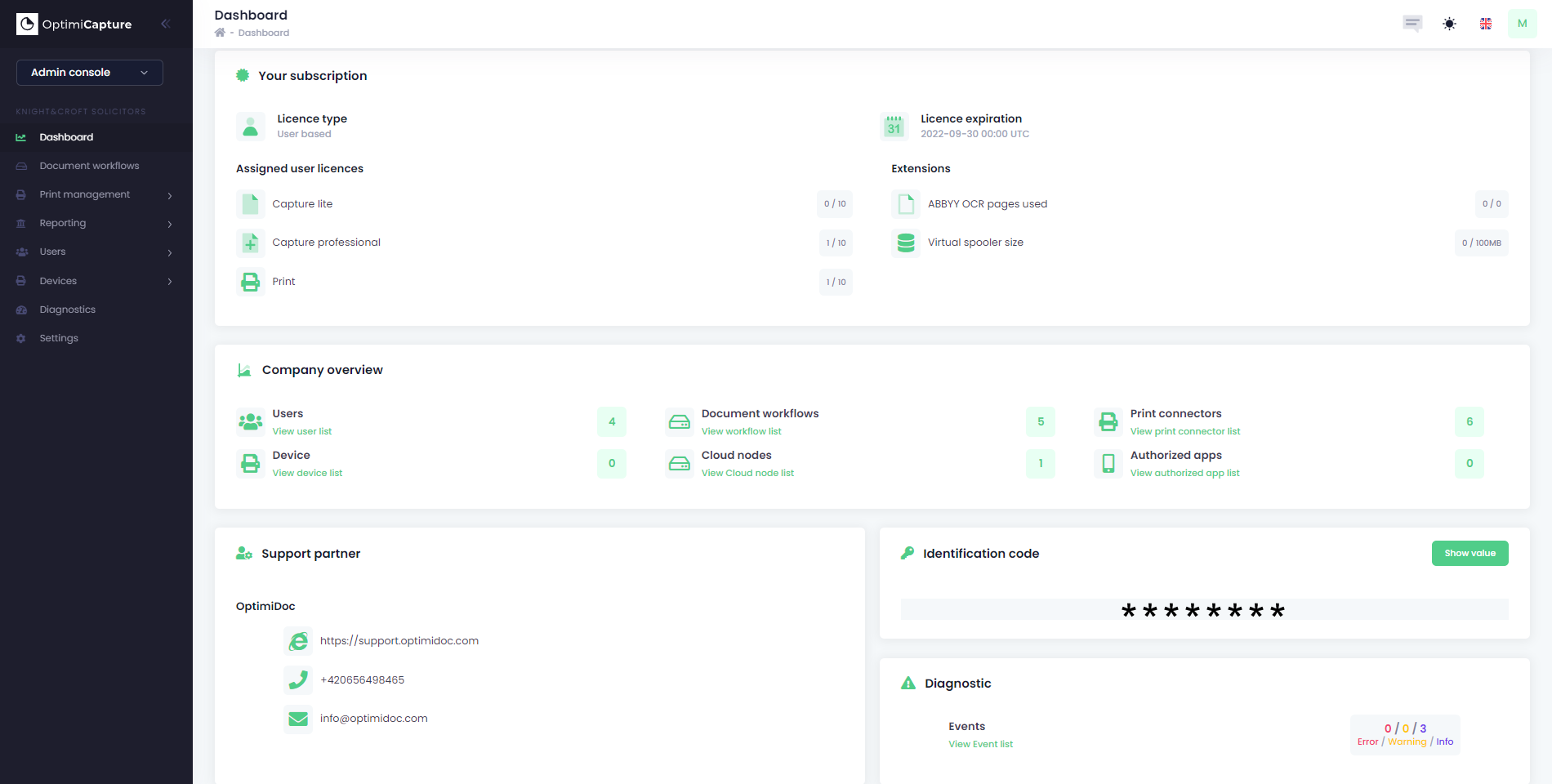Screen dimensions: 1552x784
Task: Click the OptimiCapture logo icon
Action: [x=27, y=24]
